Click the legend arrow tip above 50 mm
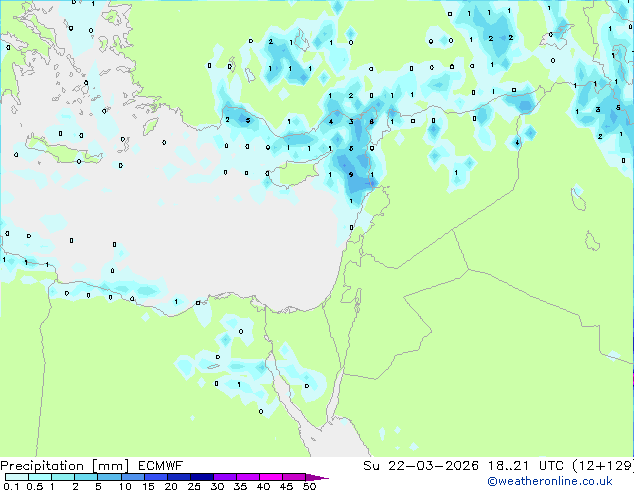 click(317, 477)
